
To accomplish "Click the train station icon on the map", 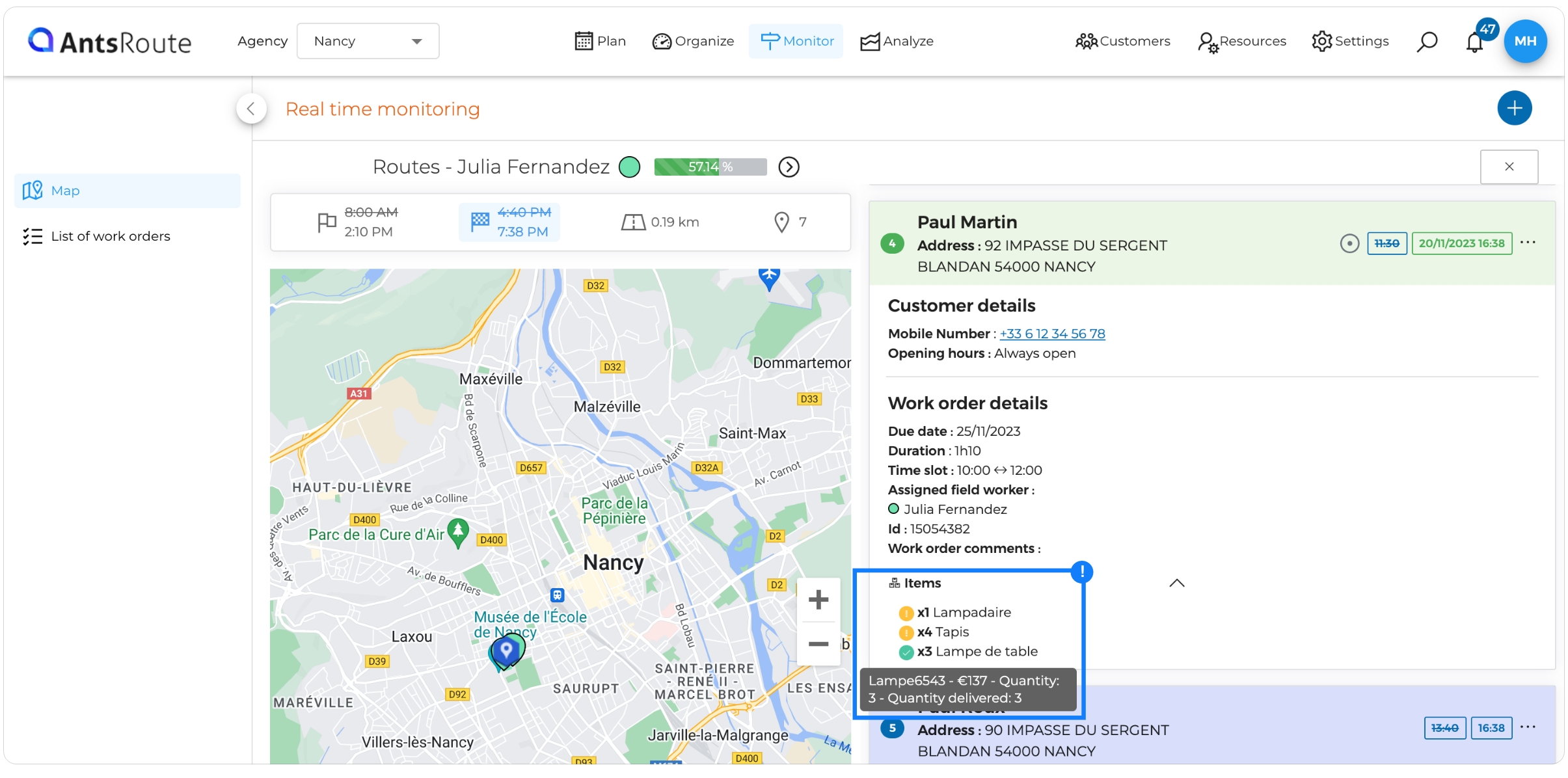I will [557, 595].
